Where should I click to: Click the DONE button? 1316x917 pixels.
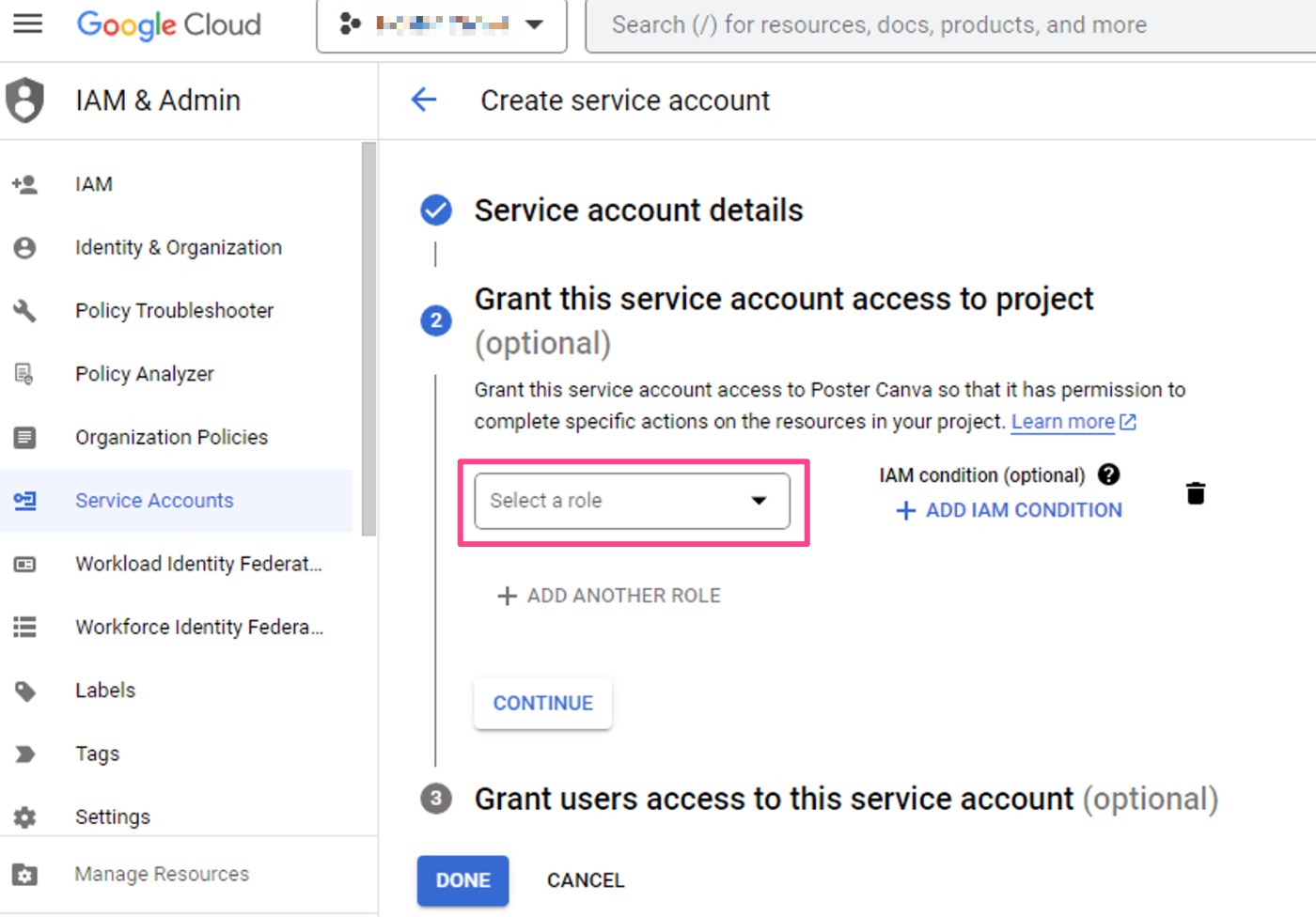point(462,880)
